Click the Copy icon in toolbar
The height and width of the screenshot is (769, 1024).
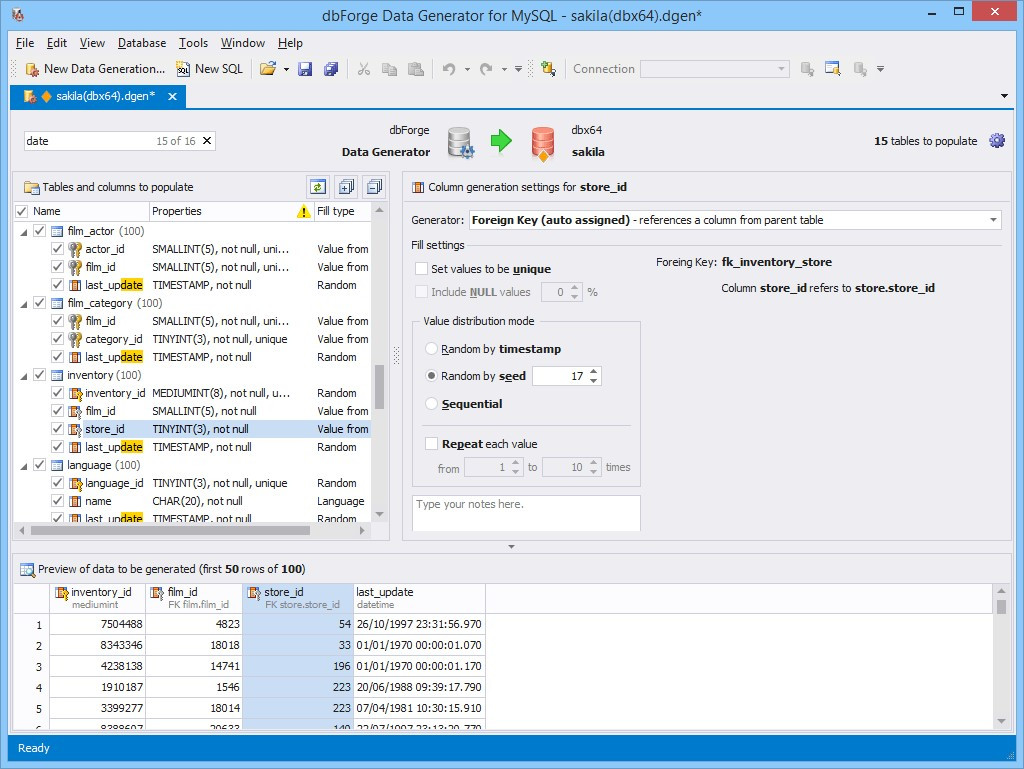pyautogui.click(x=389, y=69)
